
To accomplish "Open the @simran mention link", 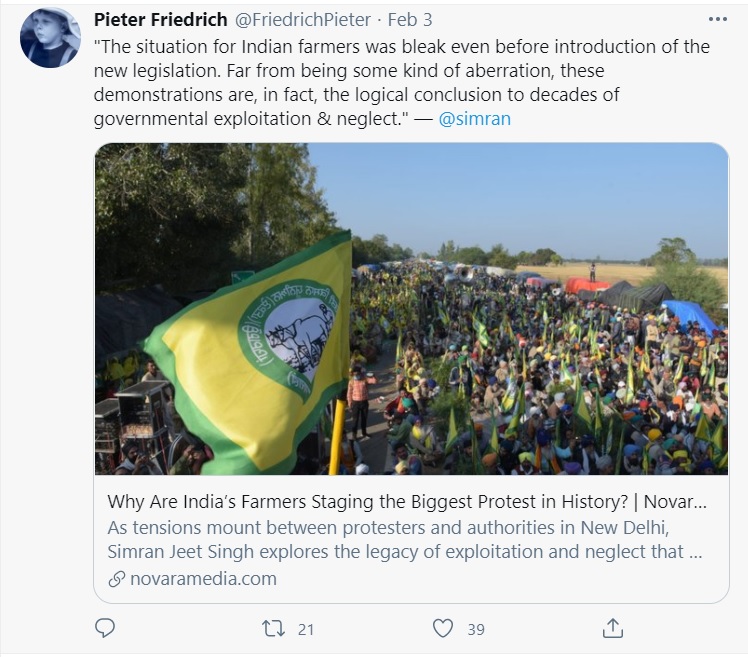I will pyautogui.click(x=475, y=119).
